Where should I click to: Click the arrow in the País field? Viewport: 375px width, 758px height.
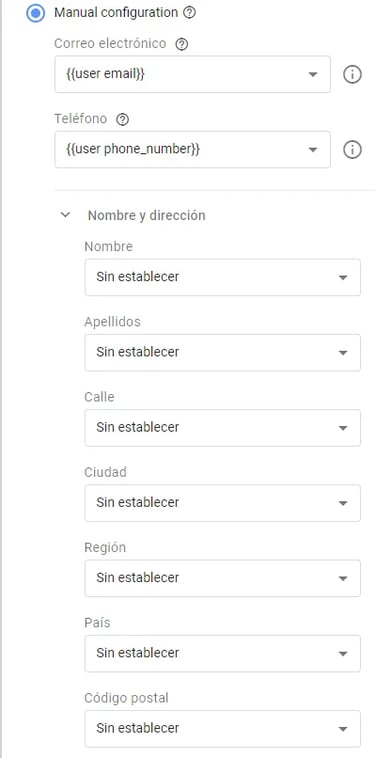click(343, 654)
